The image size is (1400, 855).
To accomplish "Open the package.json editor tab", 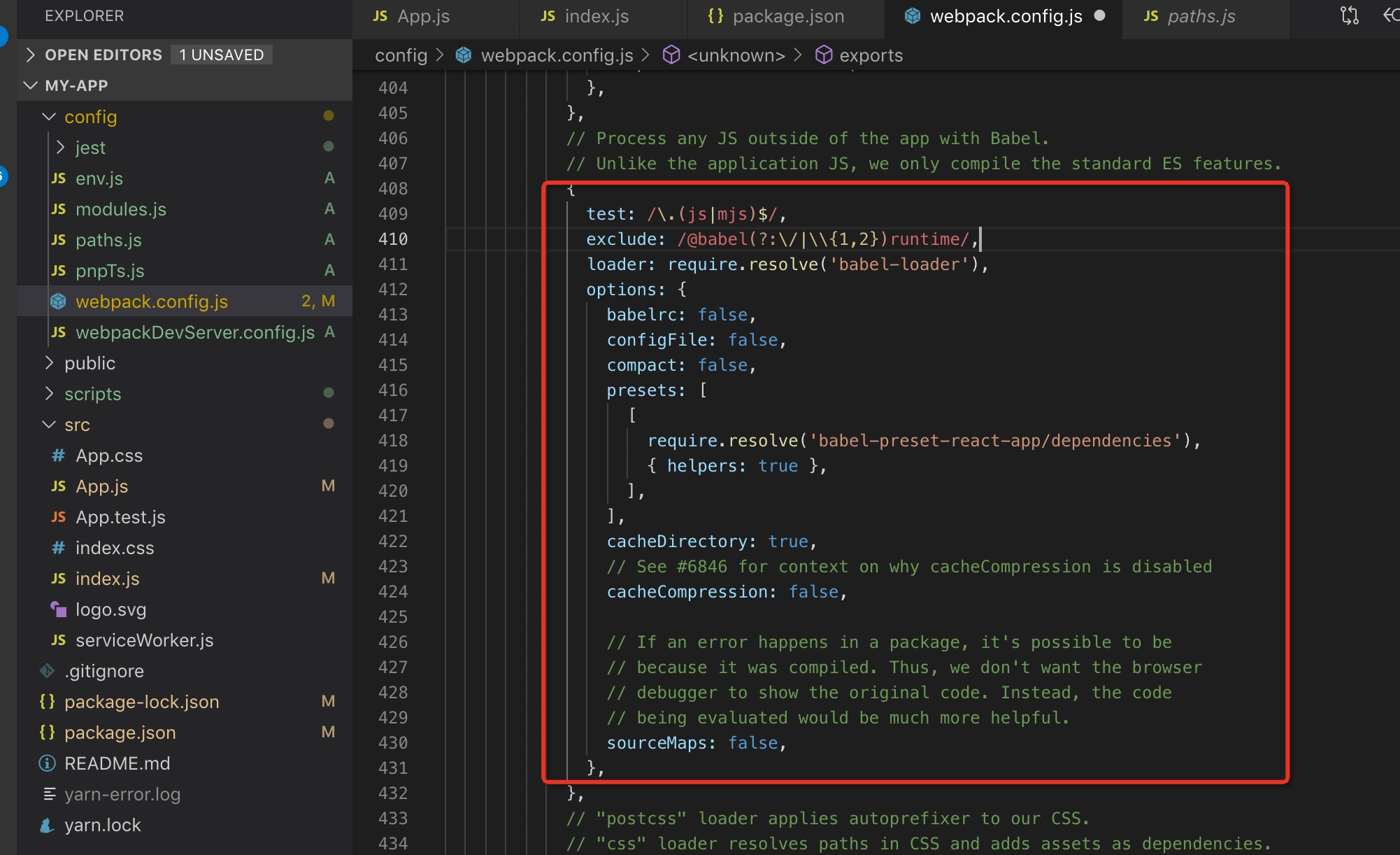I will pos(776,17).
